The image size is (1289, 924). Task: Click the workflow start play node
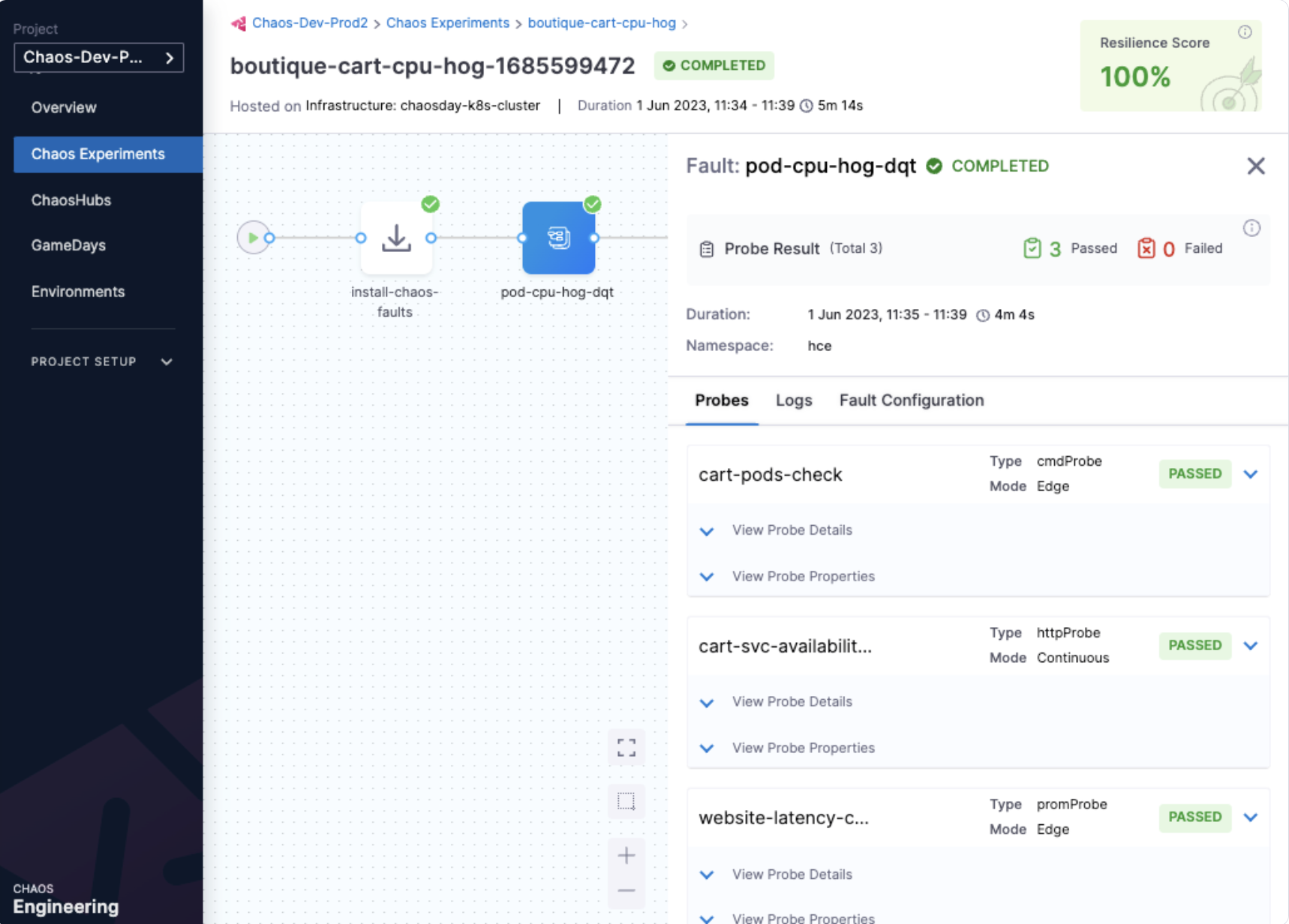254,238
